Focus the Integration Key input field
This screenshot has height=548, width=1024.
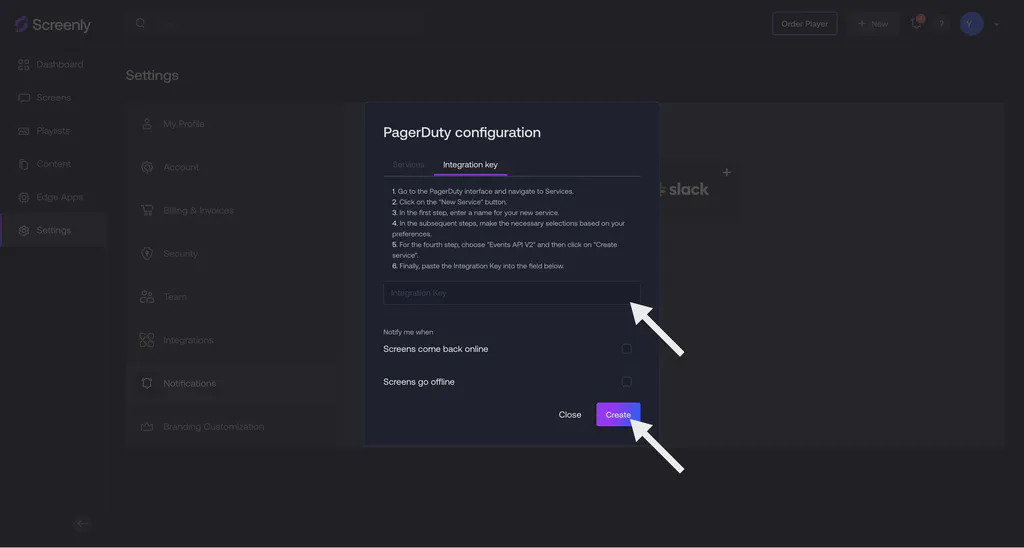[511, 293]
